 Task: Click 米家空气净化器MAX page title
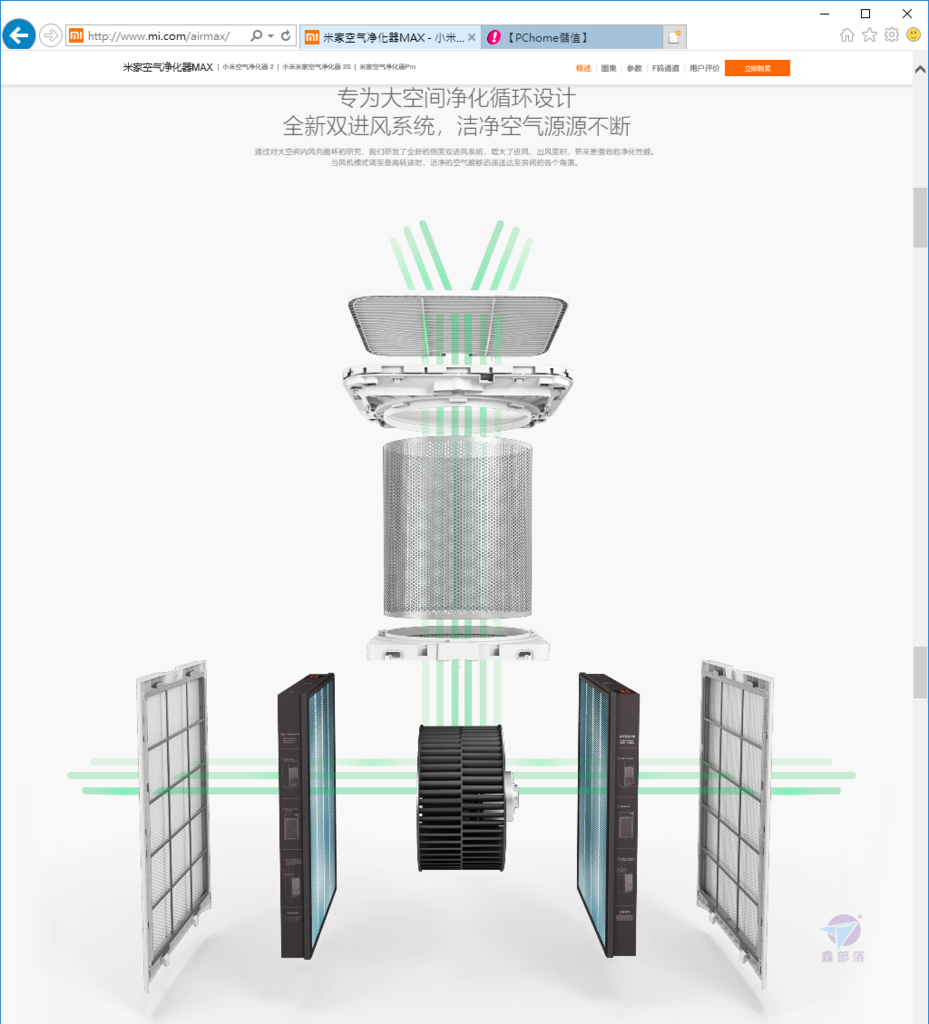pyautogui.click(x=168, y=67)
